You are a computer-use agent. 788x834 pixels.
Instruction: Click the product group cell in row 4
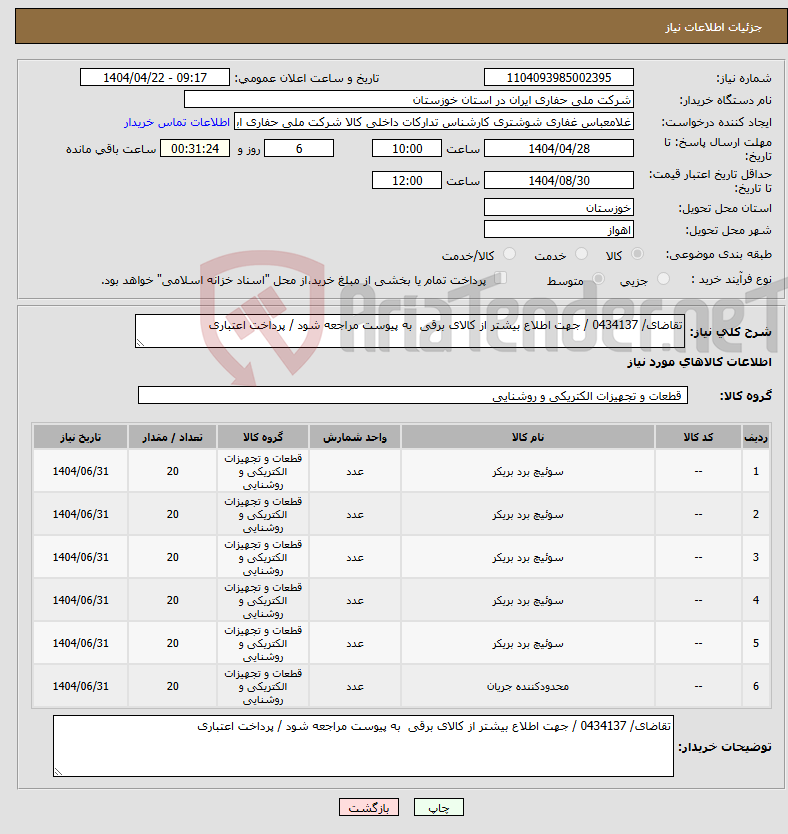pyautogui.click(x=263, y=601)
